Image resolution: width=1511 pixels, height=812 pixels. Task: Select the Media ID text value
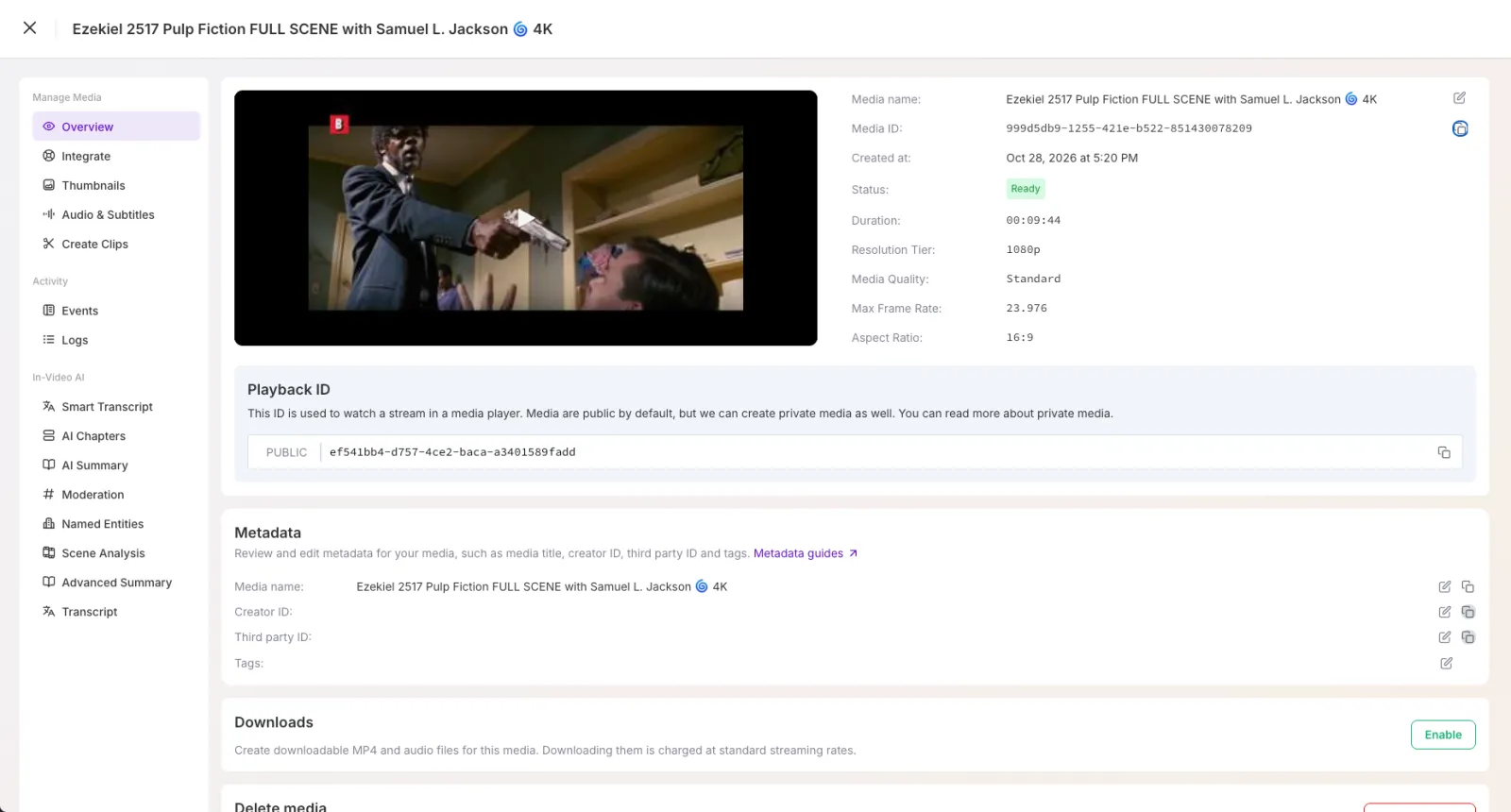tap(1129, 128)
